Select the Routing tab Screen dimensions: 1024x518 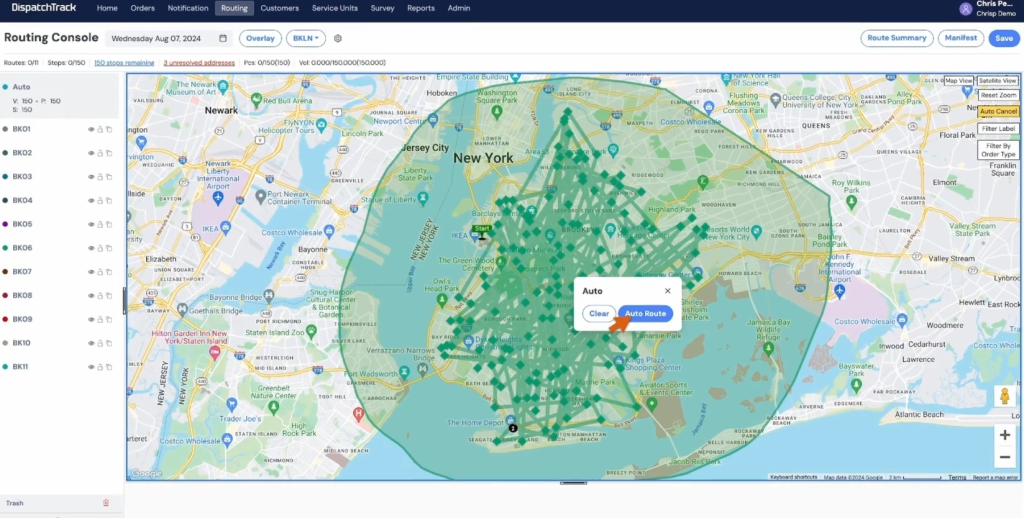[x=234, y=8]
